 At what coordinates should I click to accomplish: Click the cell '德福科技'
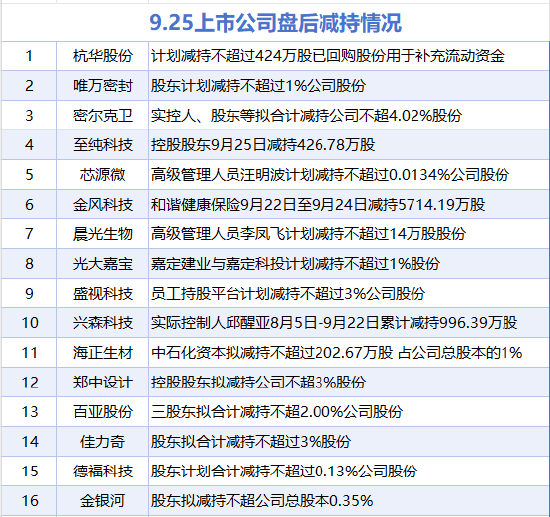tap(102, 471)
